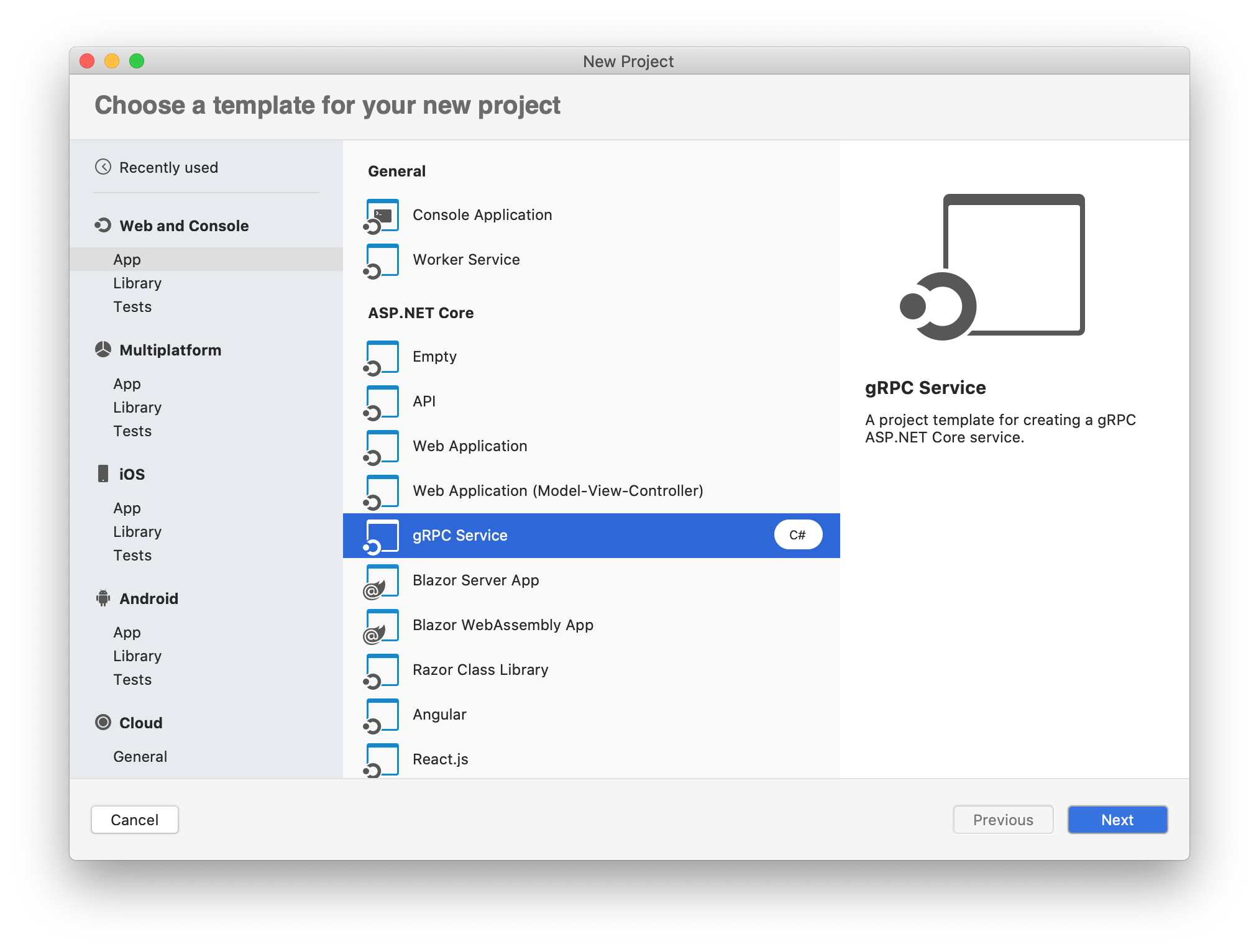This screenshot has height=952, width=1259.
Task: Select the C# language badge on gRPC Service
Action: tap(799, 534)
